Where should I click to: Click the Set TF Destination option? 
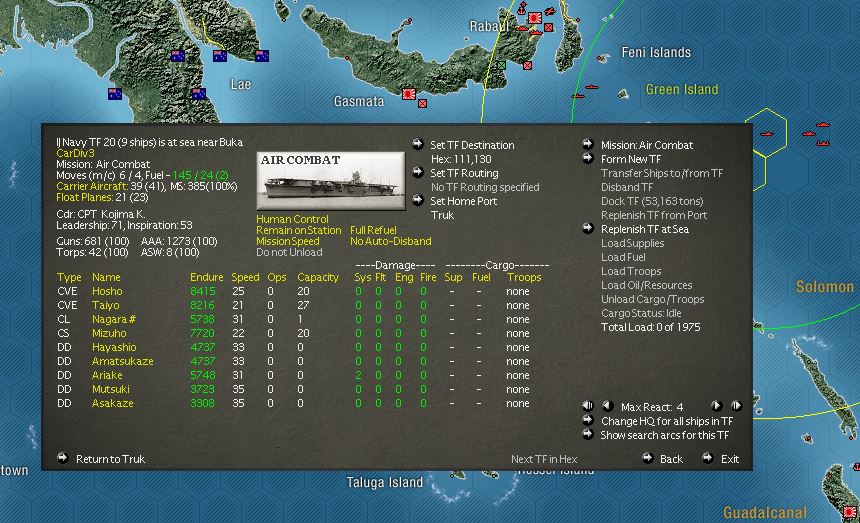coord(472,145)
